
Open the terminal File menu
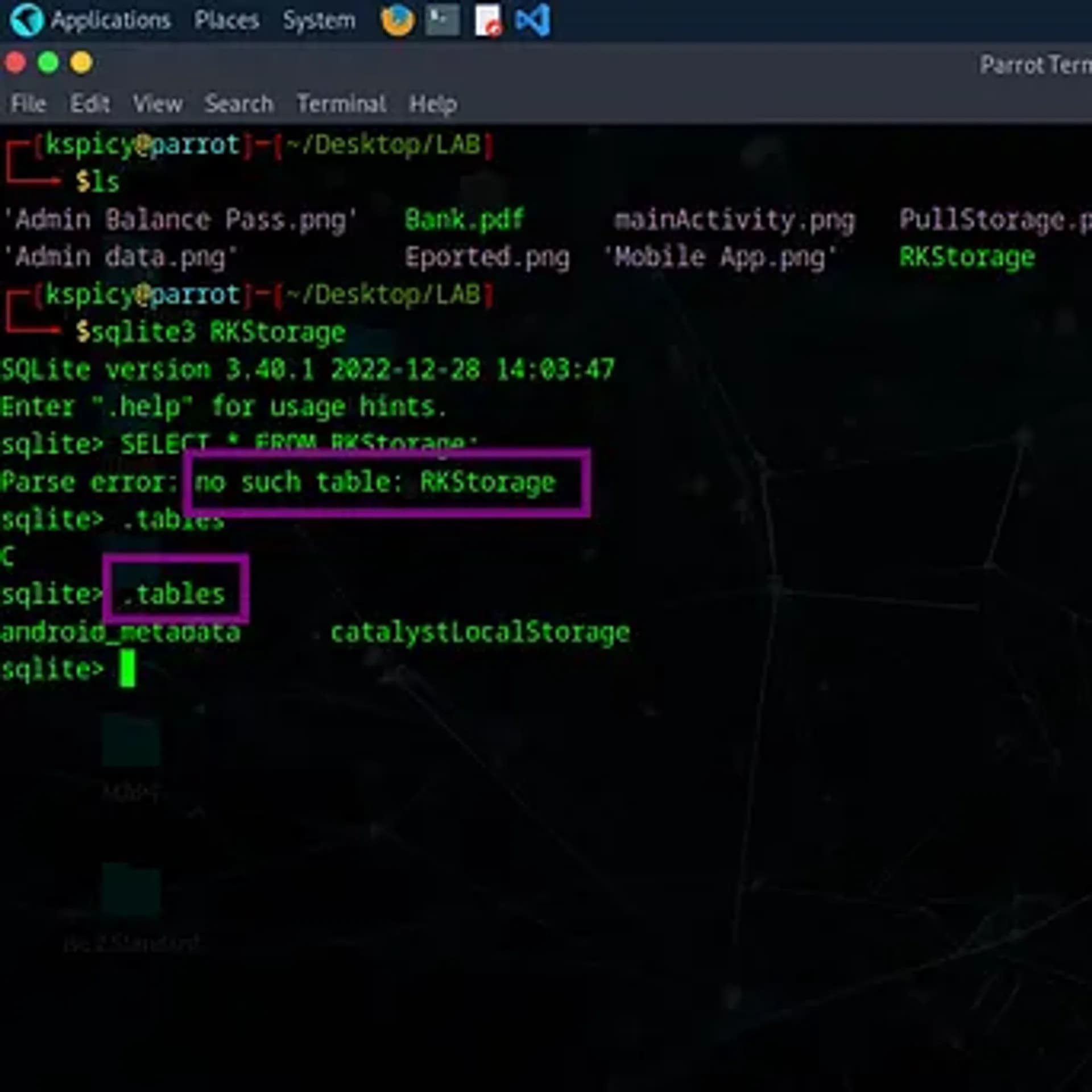[x=28, y=104]
